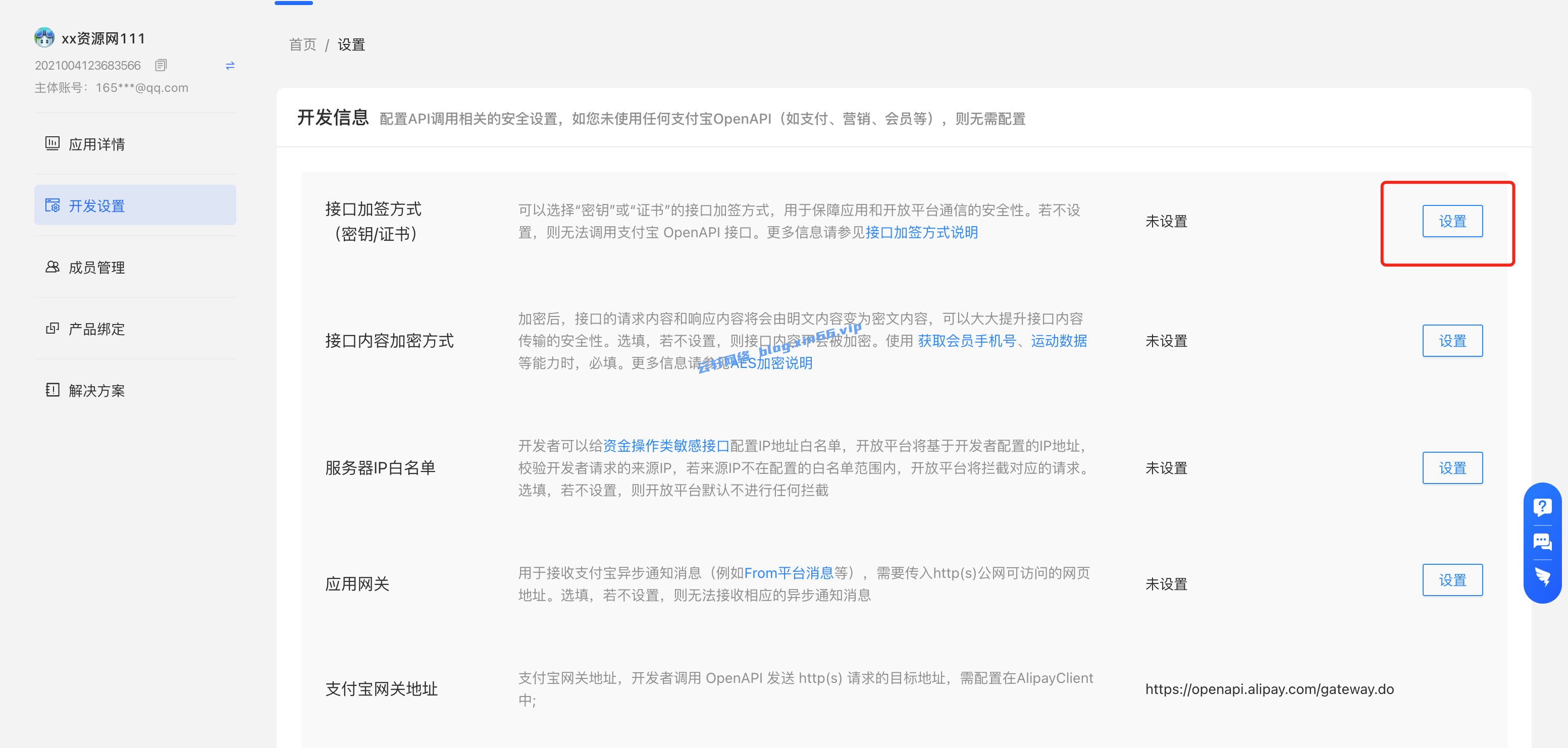Click the 未设置 status for 接口内容加密方式
Screen dimensions: 1568x748
pyautogui.click(x=1166, y=341)
